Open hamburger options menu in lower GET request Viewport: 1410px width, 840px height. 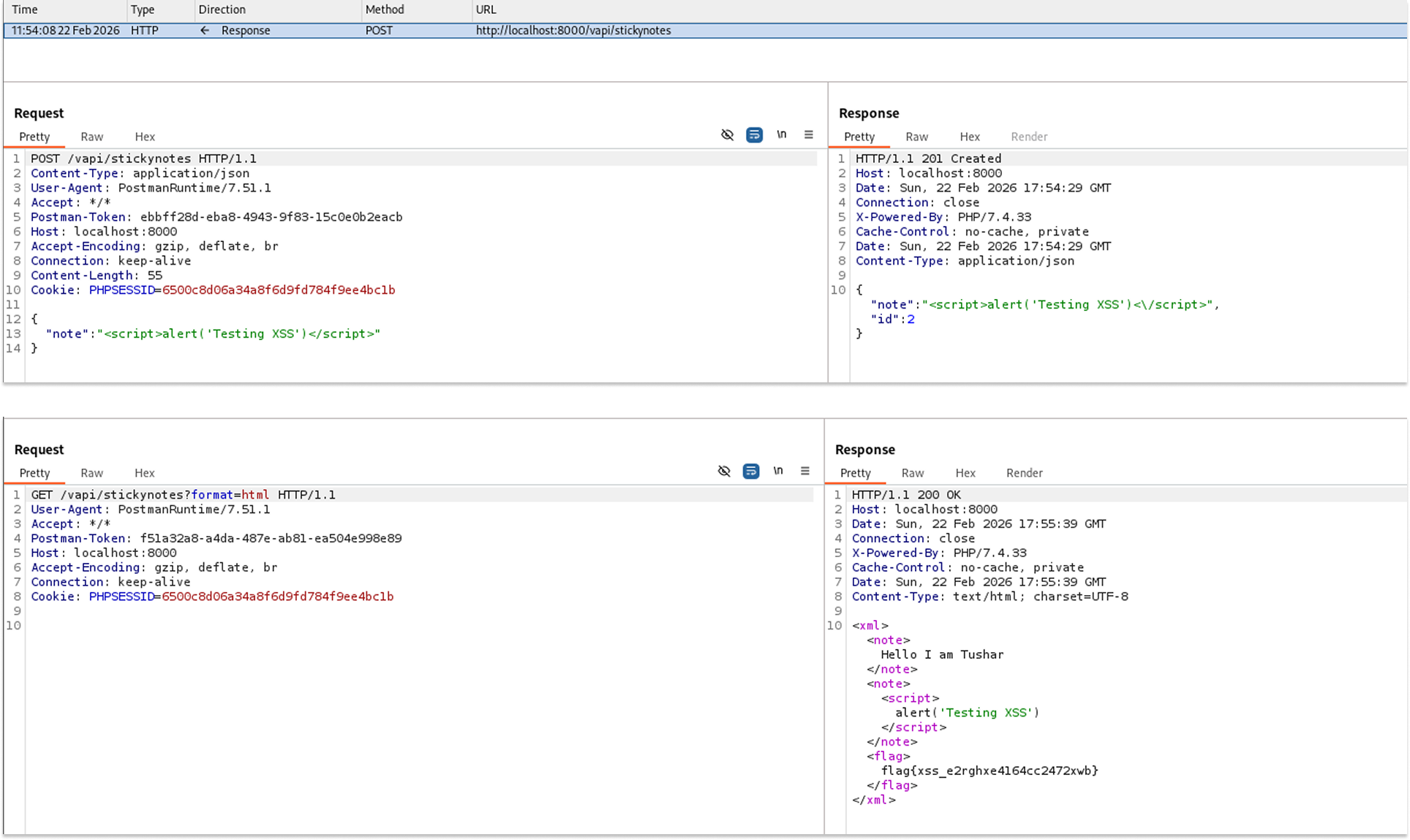pos(805,471)
